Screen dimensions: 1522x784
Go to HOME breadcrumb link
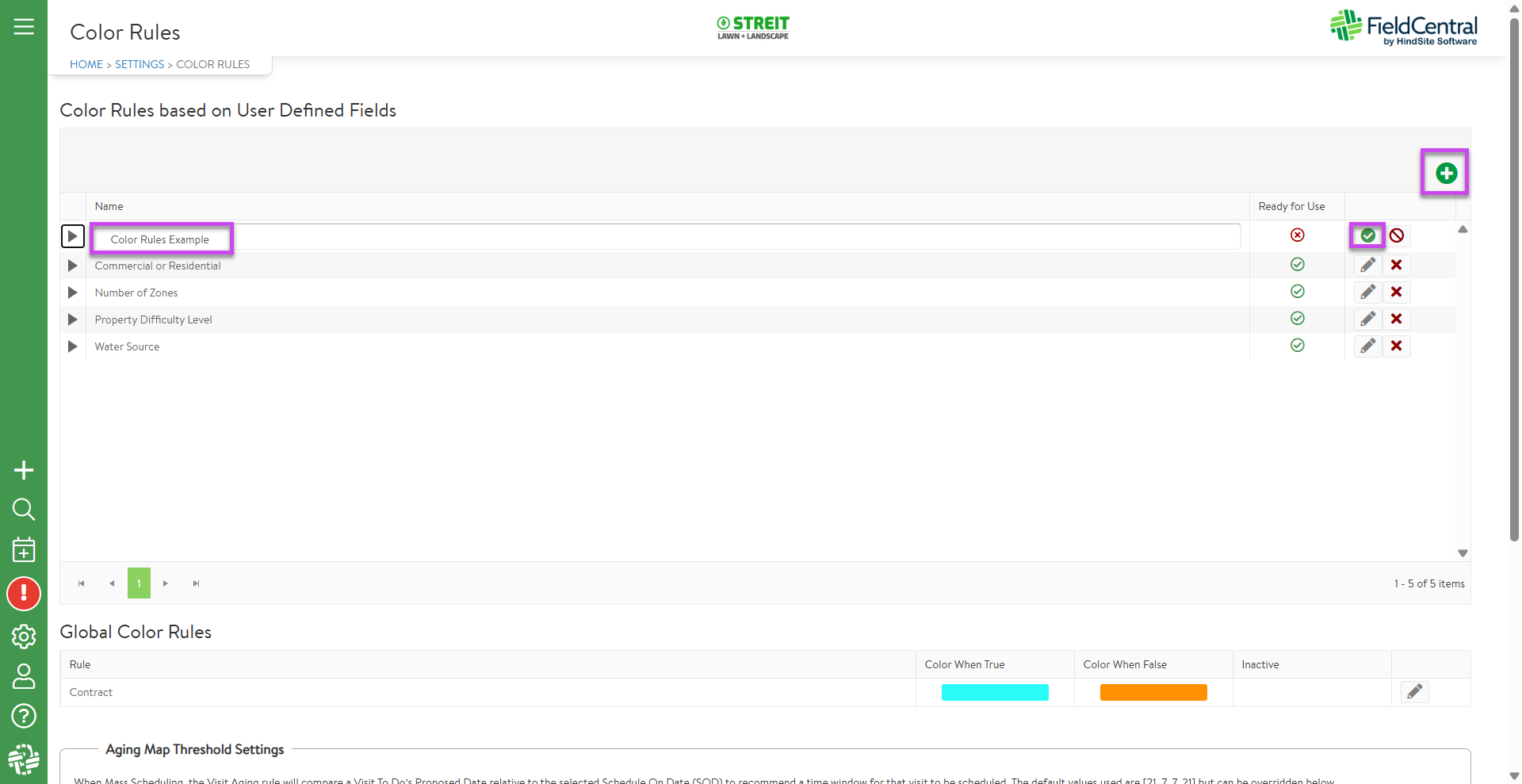tap(86, 64)
